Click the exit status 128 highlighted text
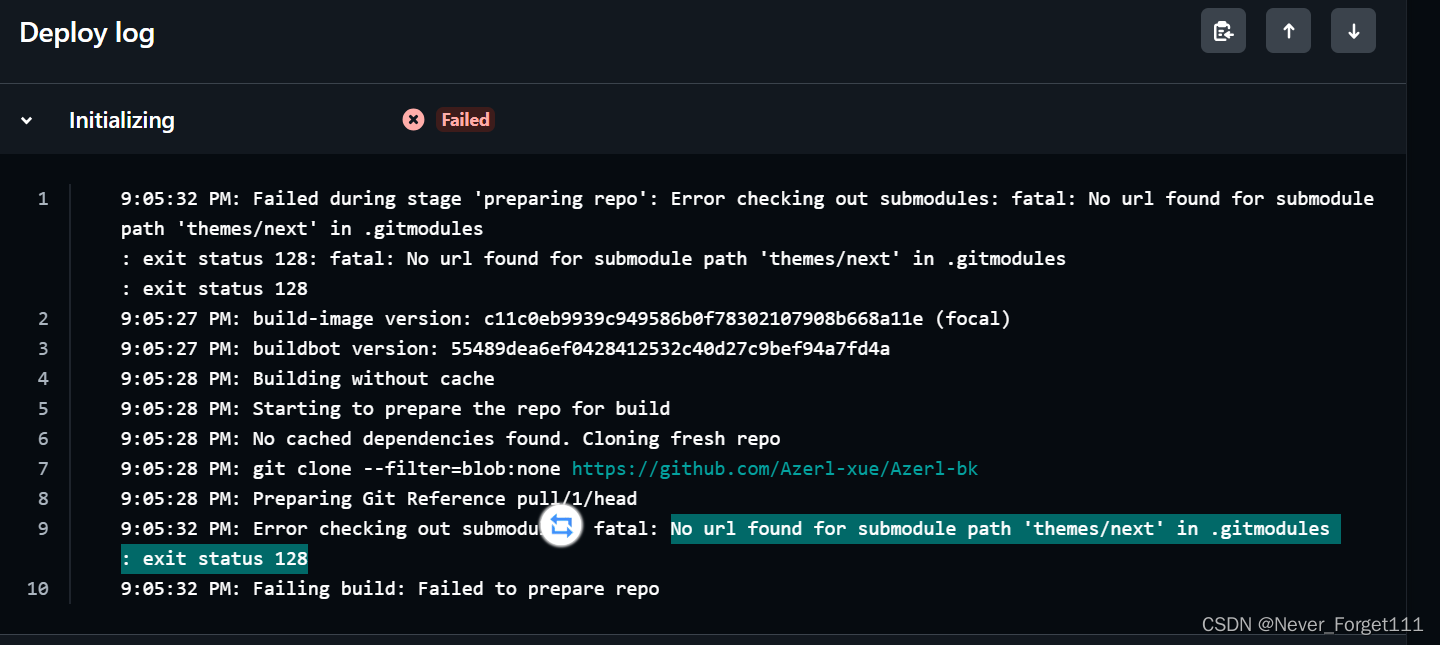 213,558
